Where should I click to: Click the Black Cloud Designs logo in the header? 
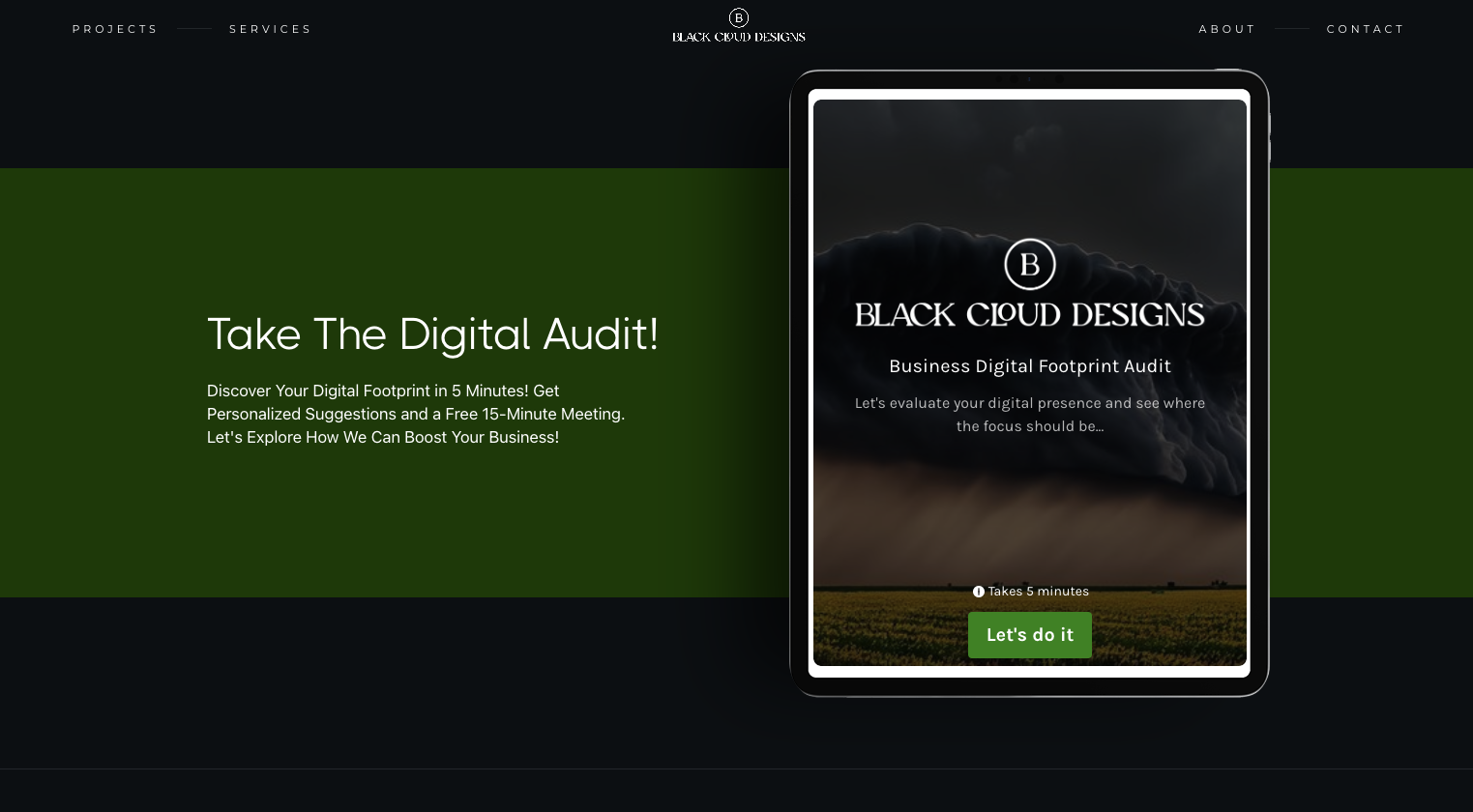pyautogui.click(x=738, y=25)
